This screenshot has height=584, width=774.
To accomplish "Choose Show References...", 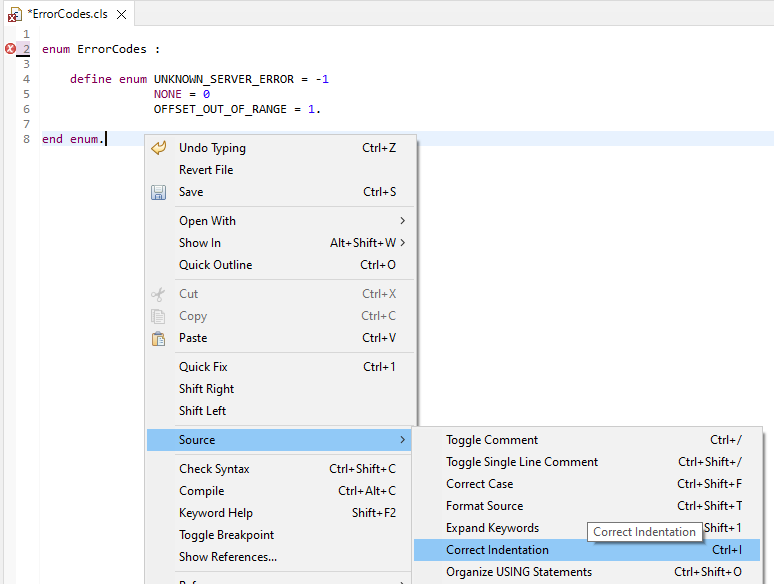I will click(x=281, y=557).
